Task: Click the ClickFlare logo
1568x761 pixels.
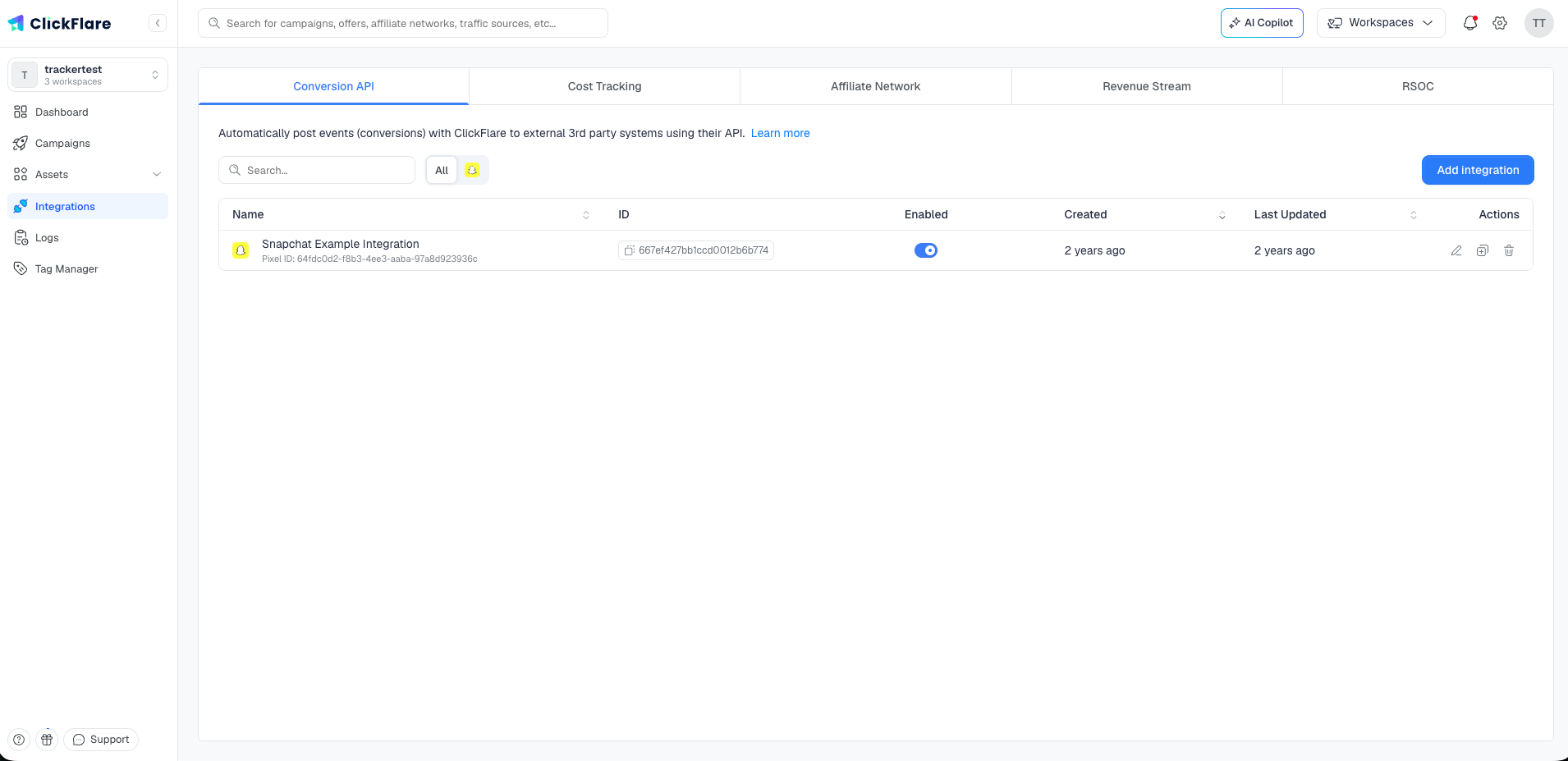Action: [x=59, y=23]
